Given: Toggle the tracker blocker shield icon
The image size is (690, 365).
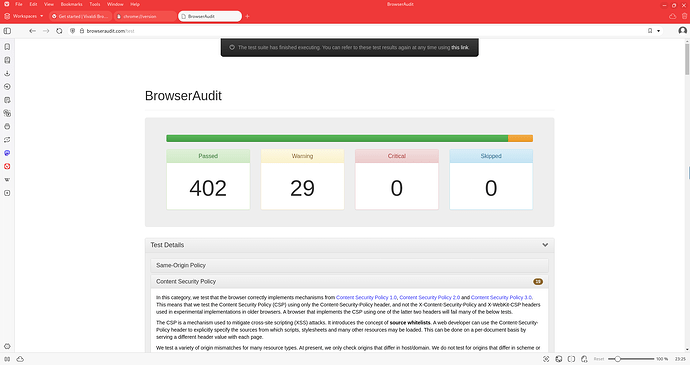Looking at the screenshot, I should click(73, 31).
